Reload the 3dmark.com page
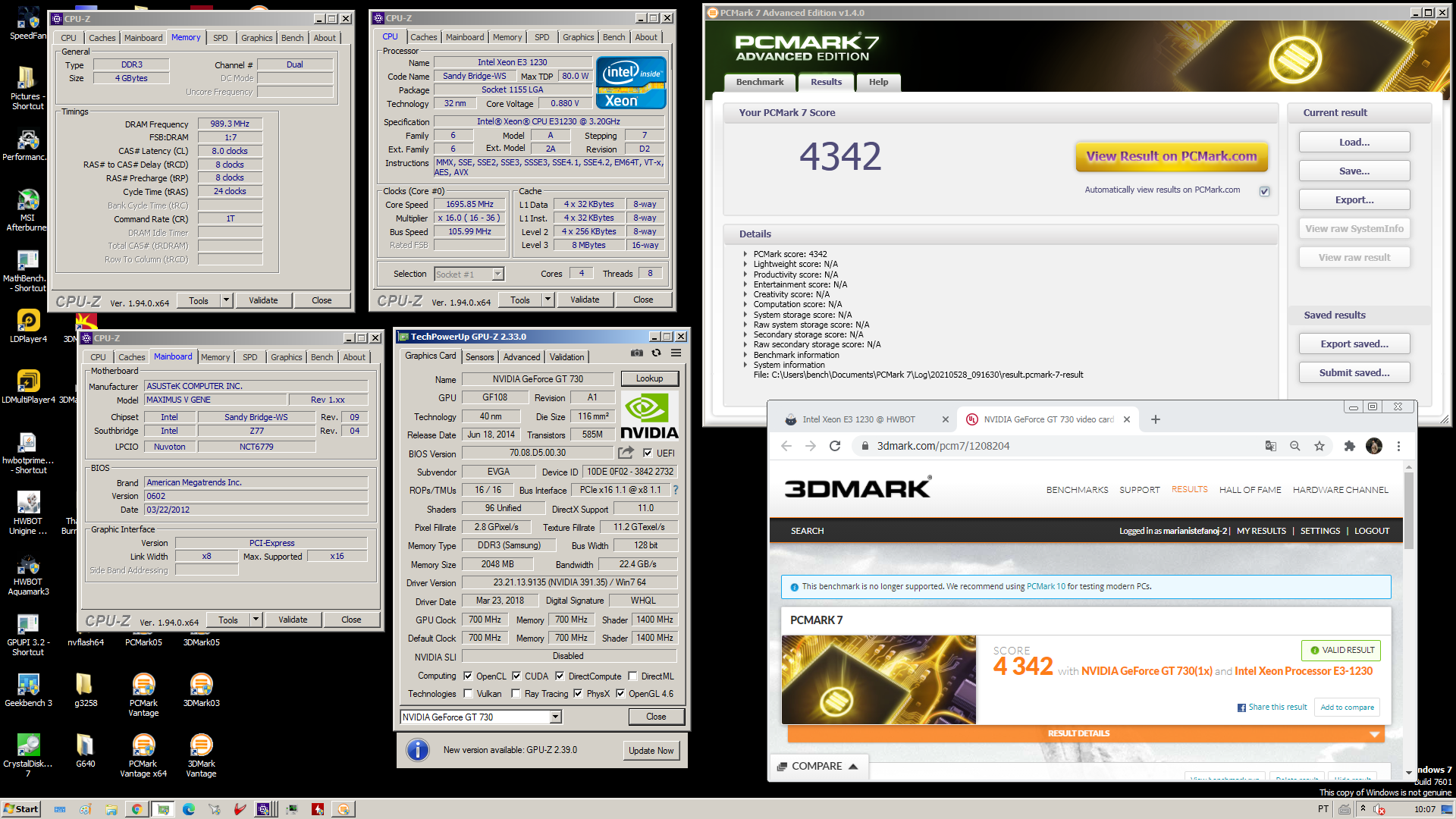 pyautogui.click(x=835, y=446)
